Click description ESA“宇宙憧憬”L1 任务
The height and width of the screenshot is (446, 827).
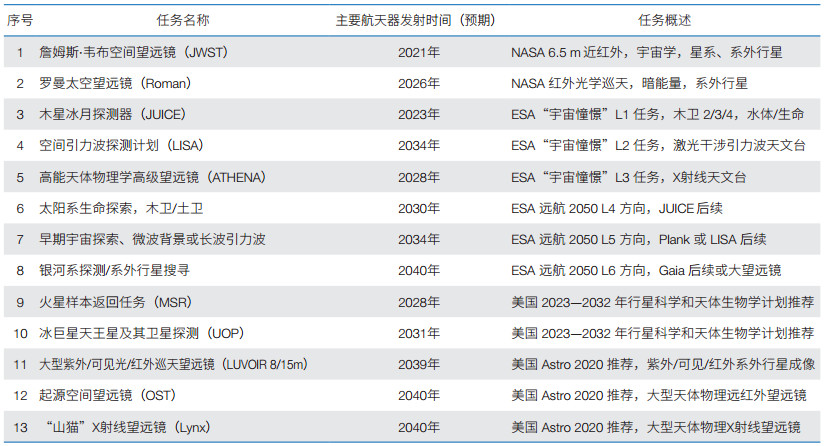coord(658,114)
